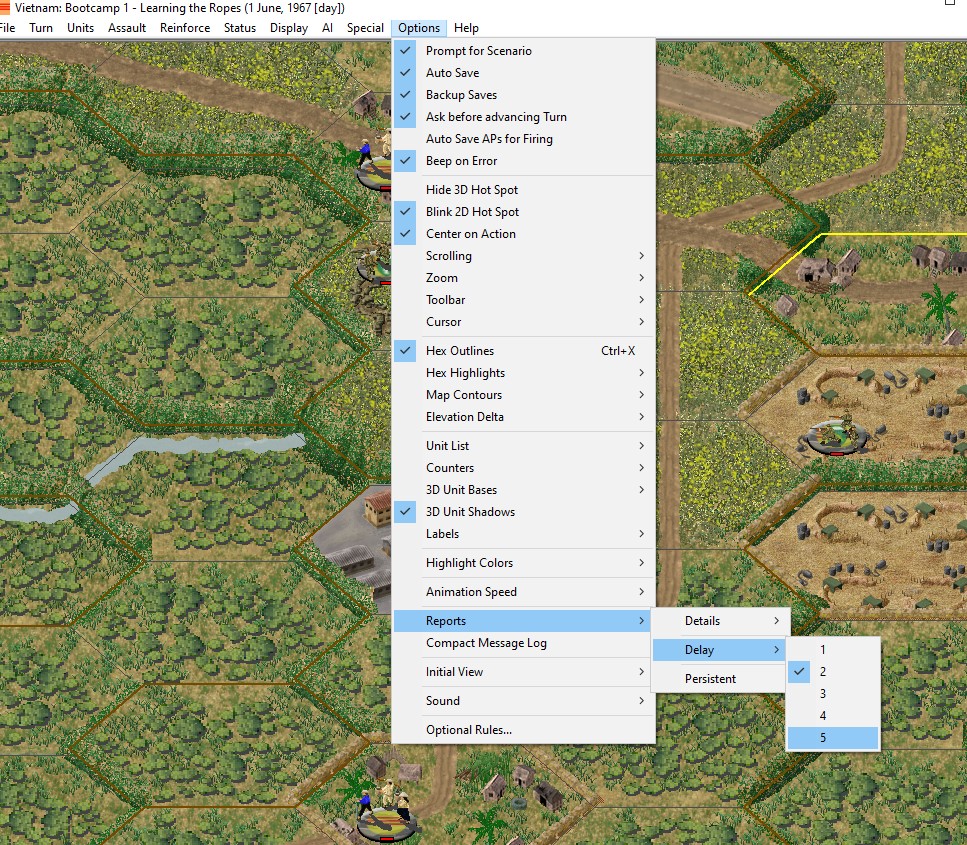Open the AI menu
This screenshot has height=845, width=967.
327,28
